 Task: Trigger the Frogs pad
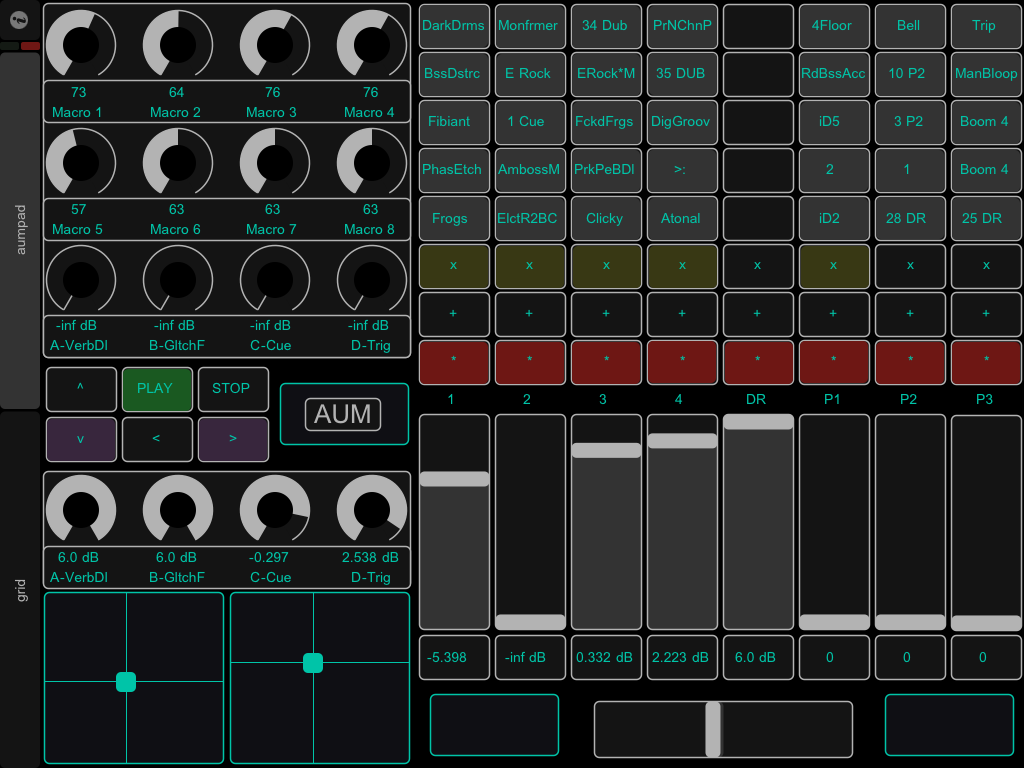coord(454,218)
